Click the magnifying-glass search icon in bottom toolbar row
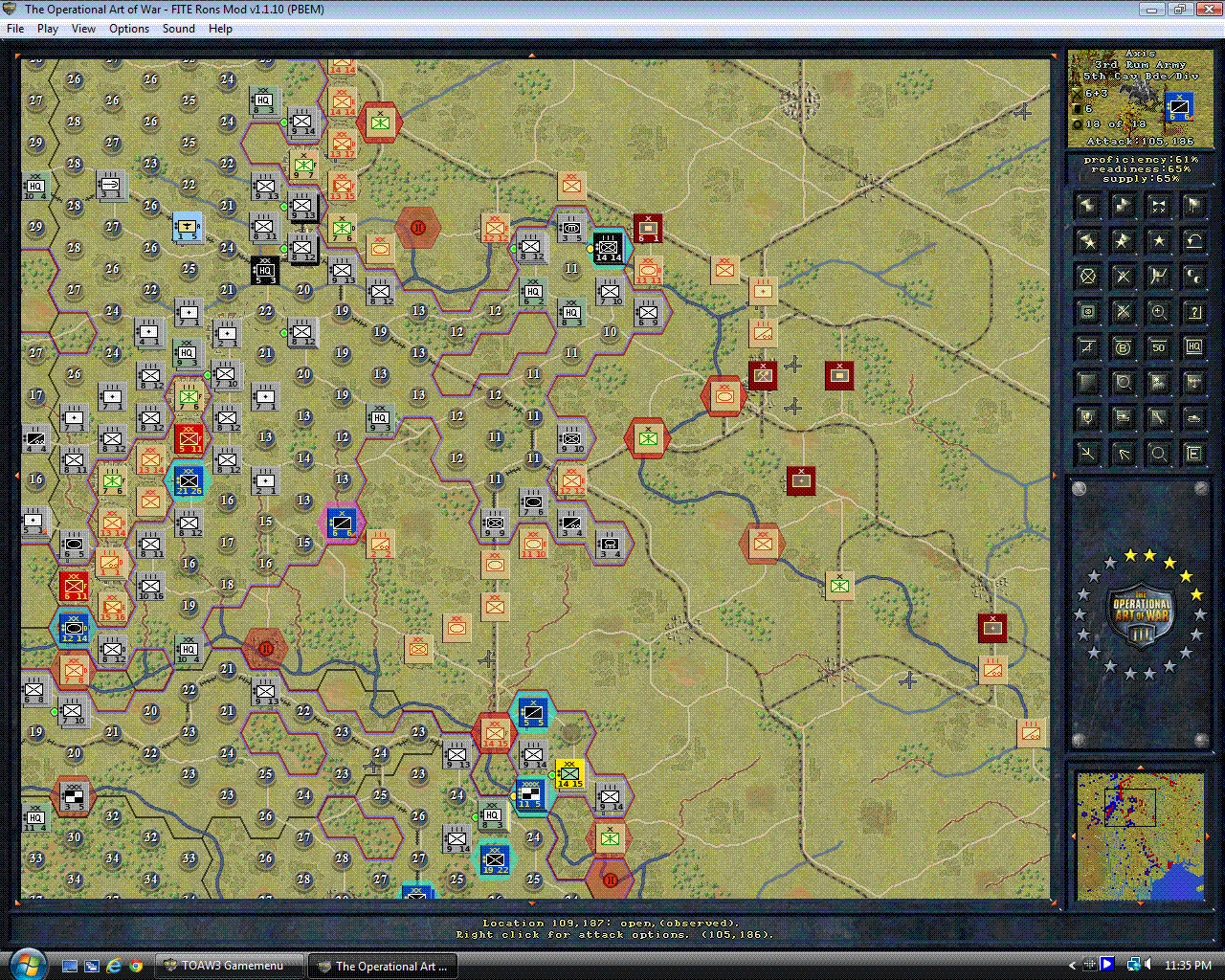 point(1158,454)
